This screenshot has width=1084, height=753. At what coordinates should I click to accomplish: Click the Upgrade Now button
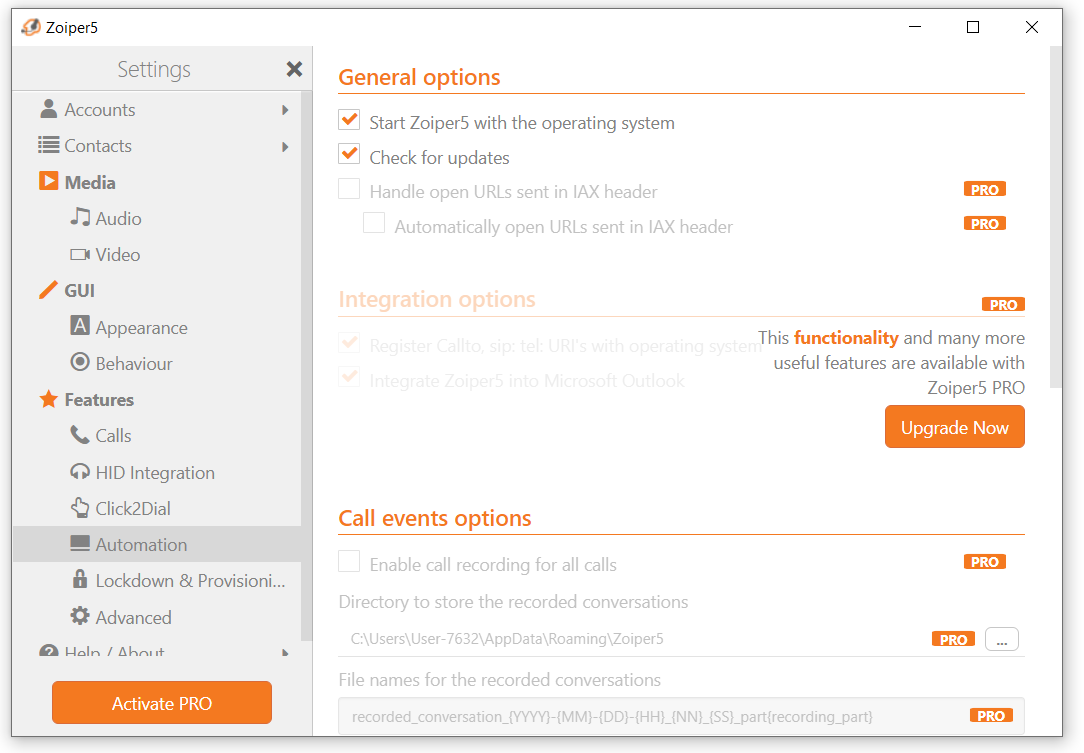954,427
